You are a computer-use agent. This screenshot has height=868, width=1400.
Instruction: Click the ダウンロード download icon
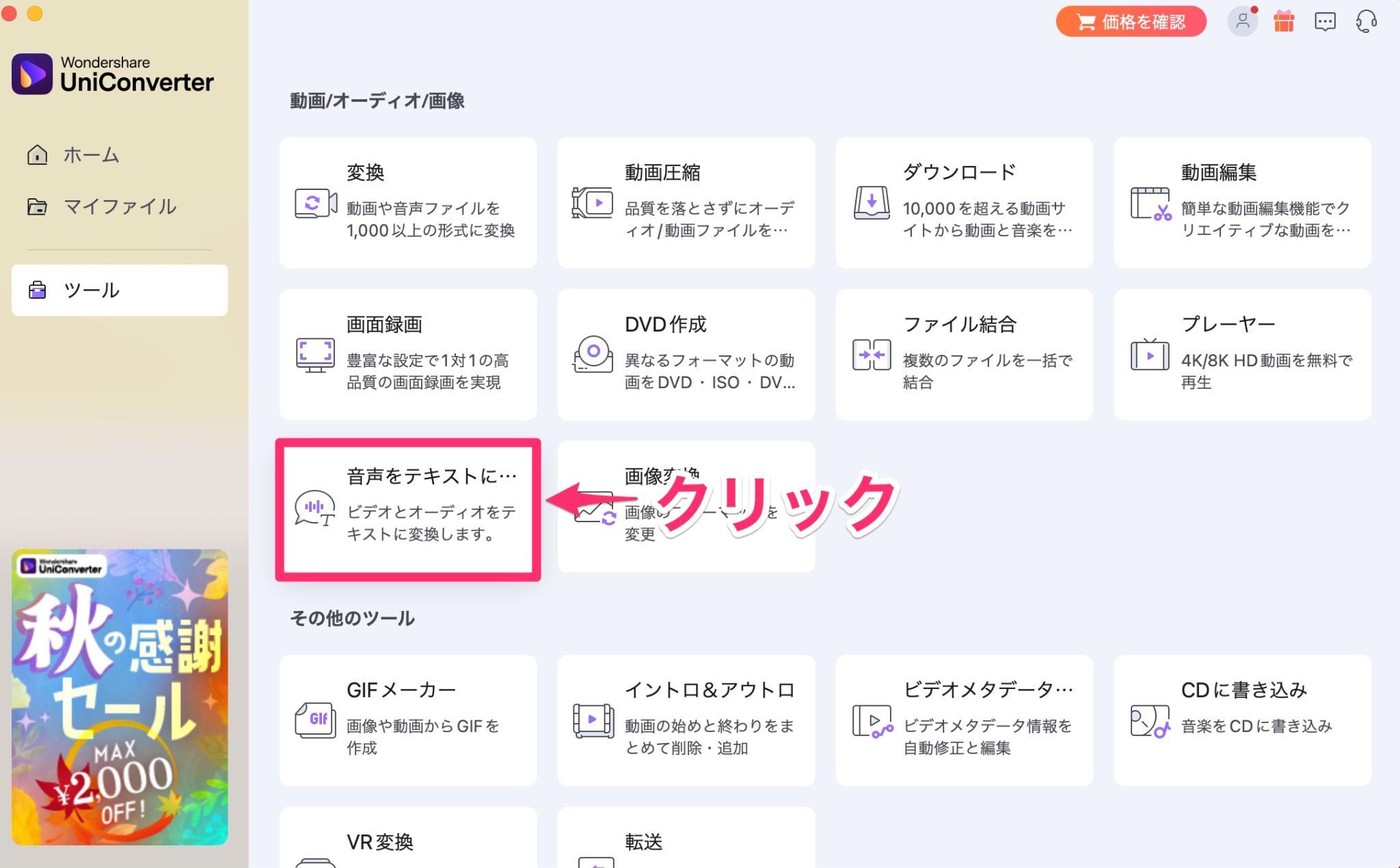(x=872, y=203)
